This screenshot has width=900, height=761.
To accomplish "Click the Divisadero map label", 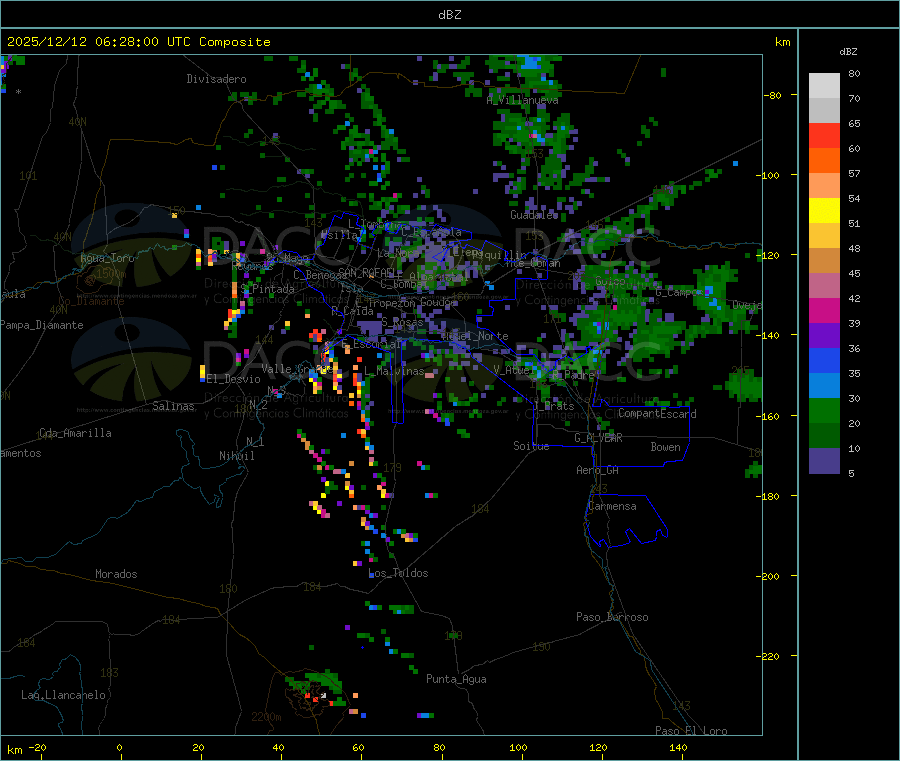I will pos(216,79).
